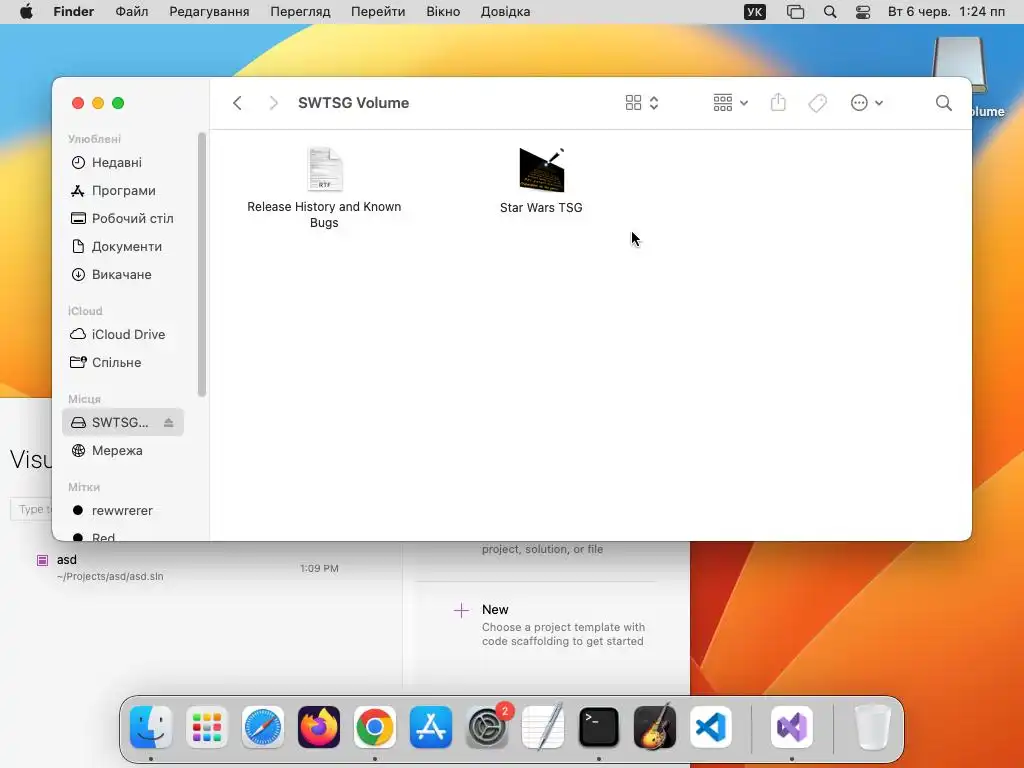This screenshot has width=1024, height=768.
Task: Click the mounted volume icon on desktop
Action: (x=959, y=65)
